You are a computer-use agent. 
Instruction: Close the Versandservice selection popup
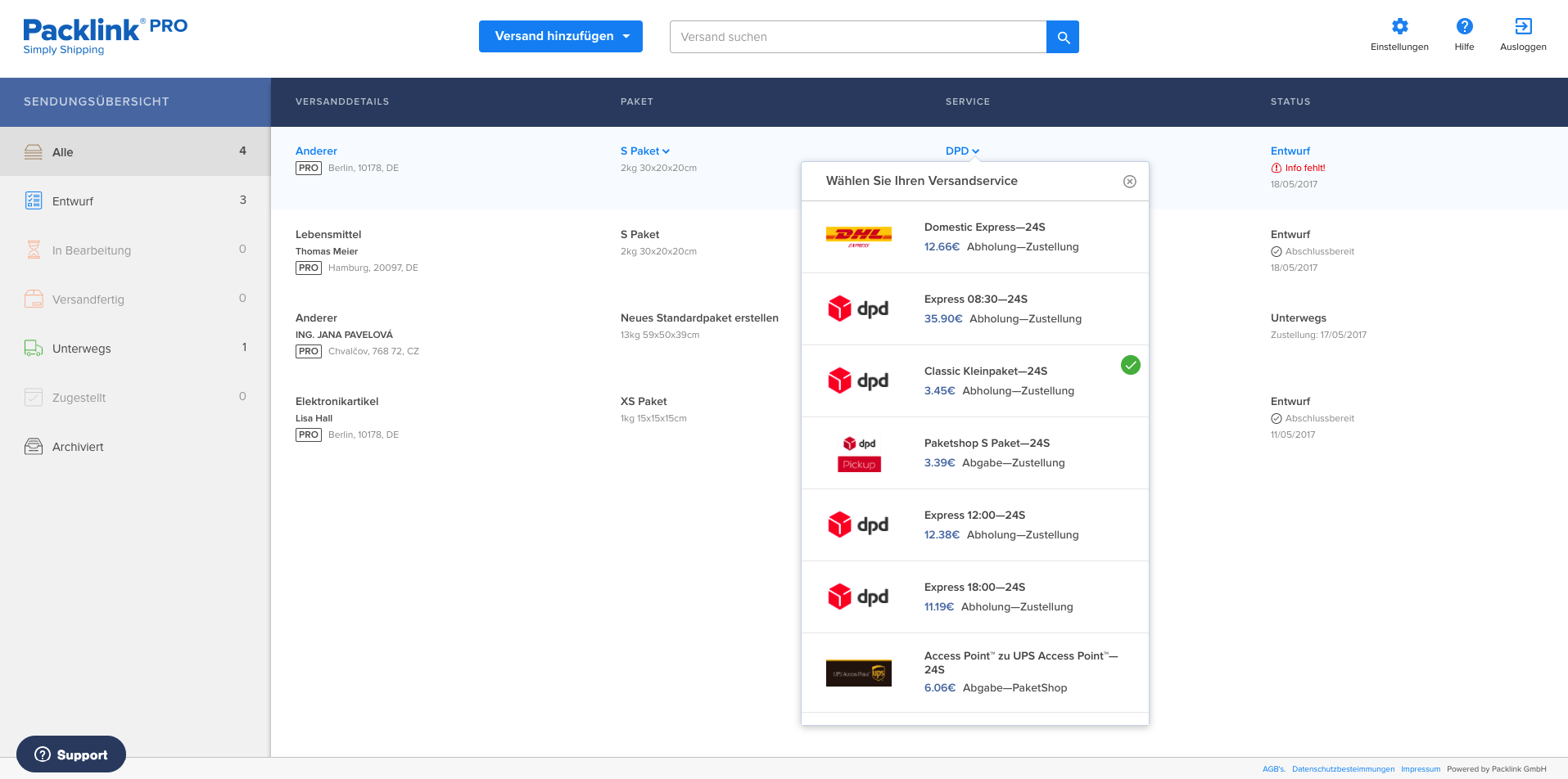pyautogui.click(x=1130, y=182)
